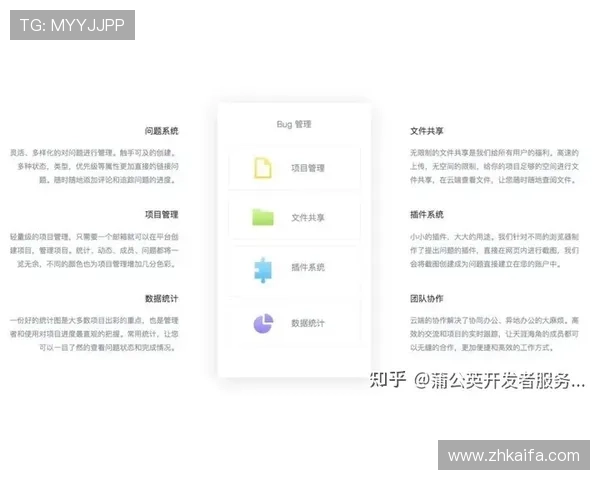The height and width of the screenshot is (480, 600).
Task: Select the 文件共享 label in the center card
Action: click(308, 218)
